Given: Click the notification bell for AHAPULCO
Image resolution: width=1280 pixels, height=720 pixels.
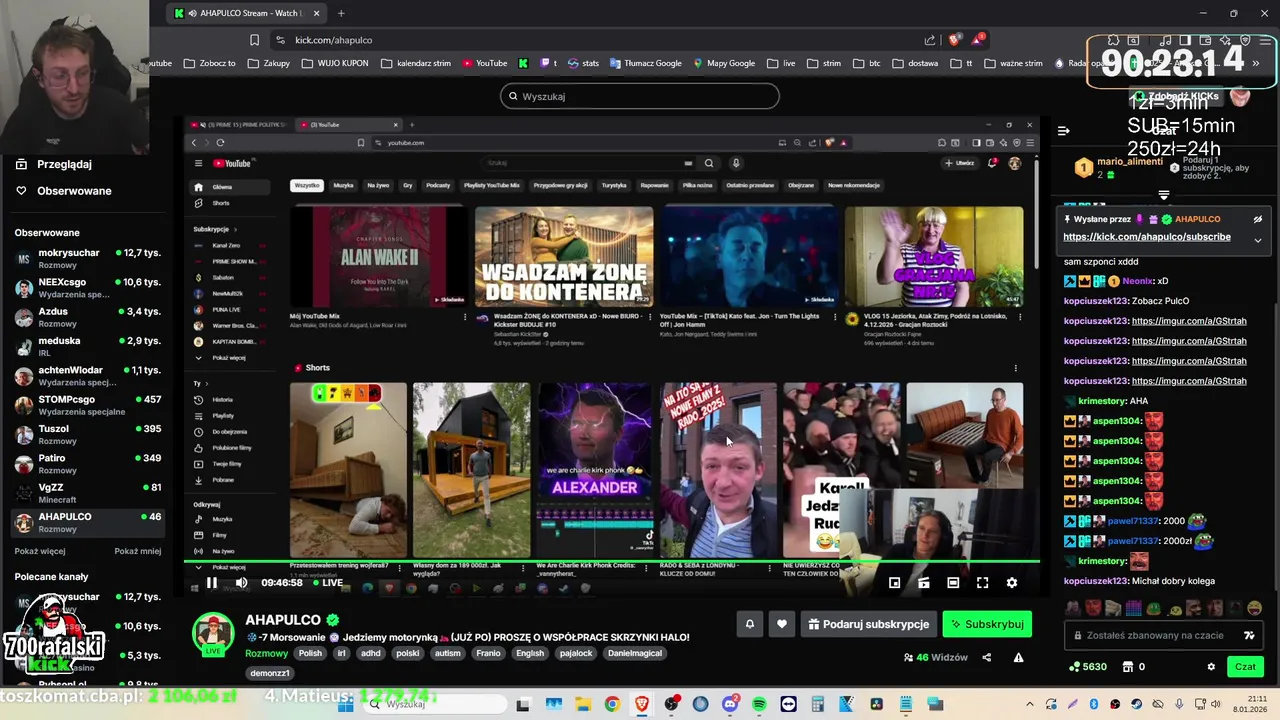Looking at the screenshot, I should (x=750, y=624).
